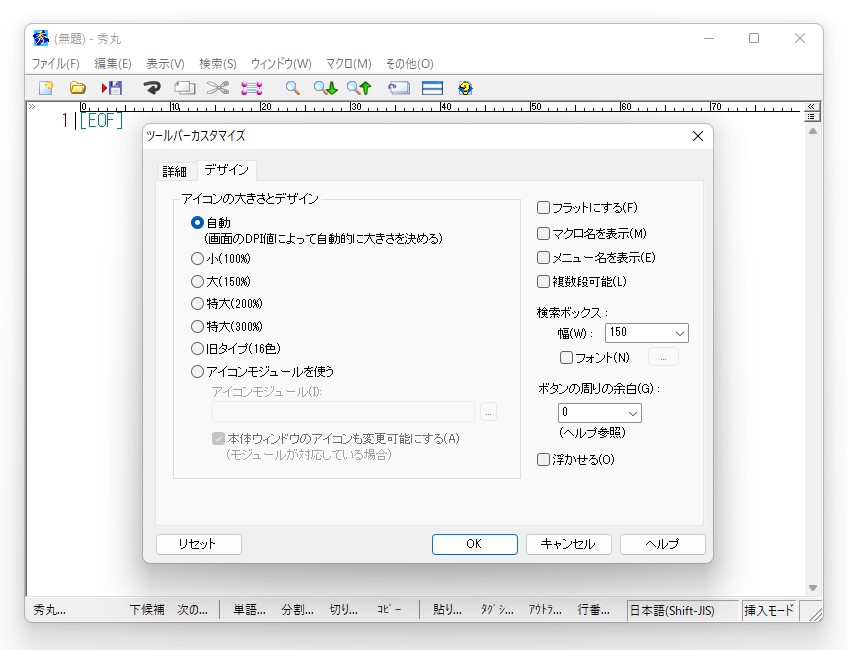Click the 分割... function key label
Screen dimensions: 847x650
pos(297,610)
